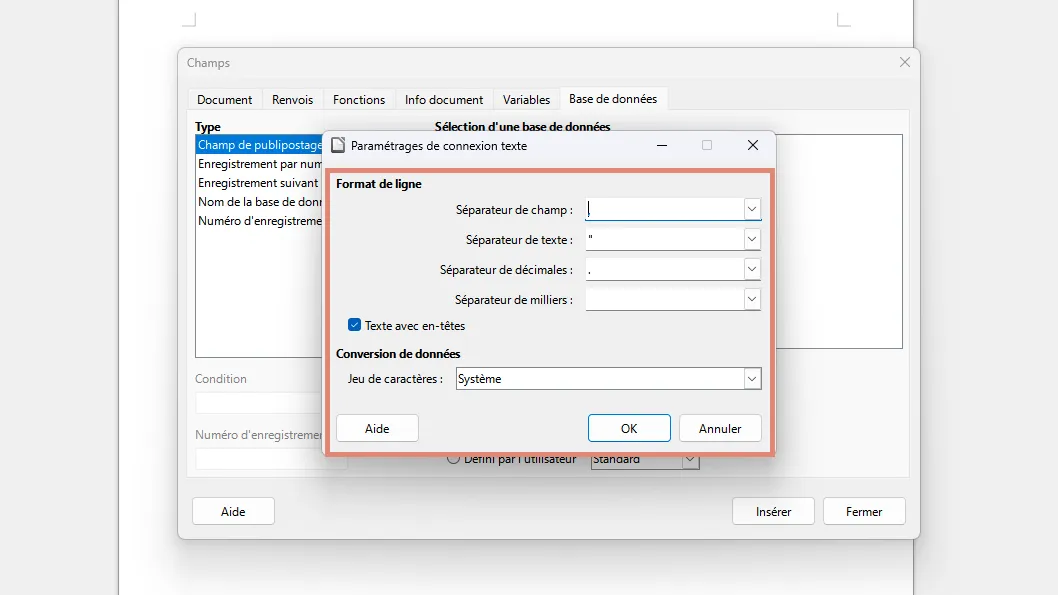Select Enregistrement suivant type row
Viewport: 1058px width, 595px height.
(x=260, y=183)
